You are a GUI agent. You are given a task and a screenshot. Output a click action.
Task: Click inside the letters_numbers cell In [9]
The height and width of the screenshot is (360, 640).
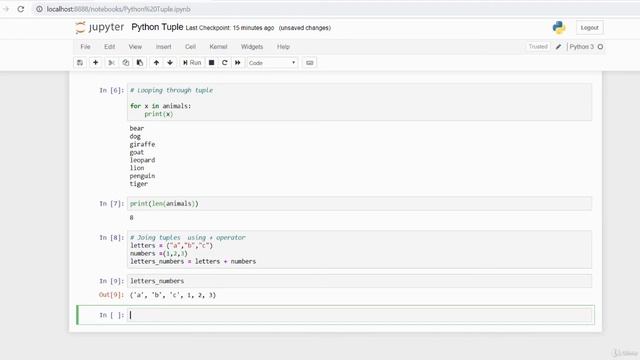click(359, 281)
